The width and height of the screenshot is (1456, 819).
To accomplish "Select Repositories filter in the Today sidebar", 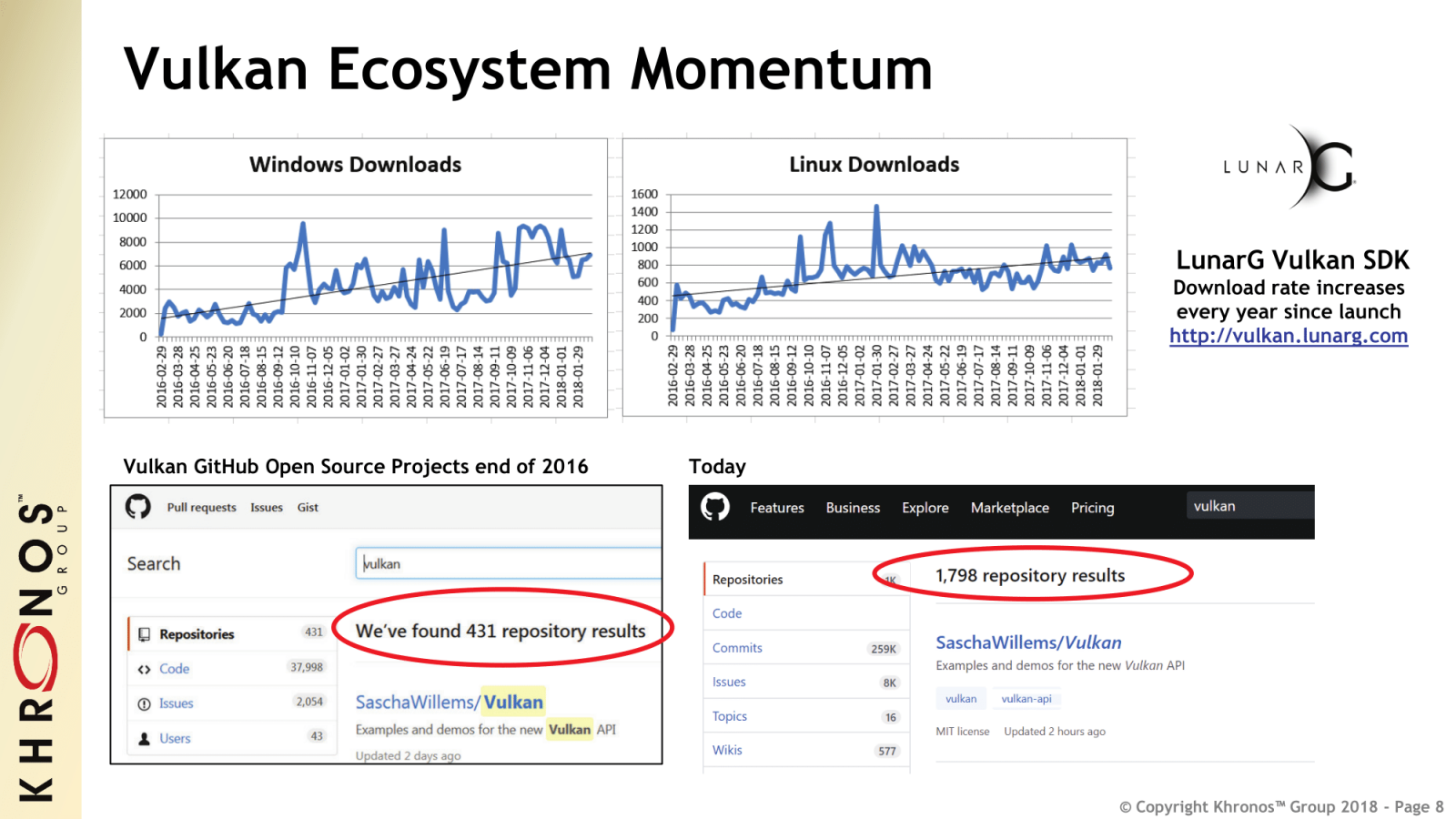I will pyautogui.click(x=806, y=580).
